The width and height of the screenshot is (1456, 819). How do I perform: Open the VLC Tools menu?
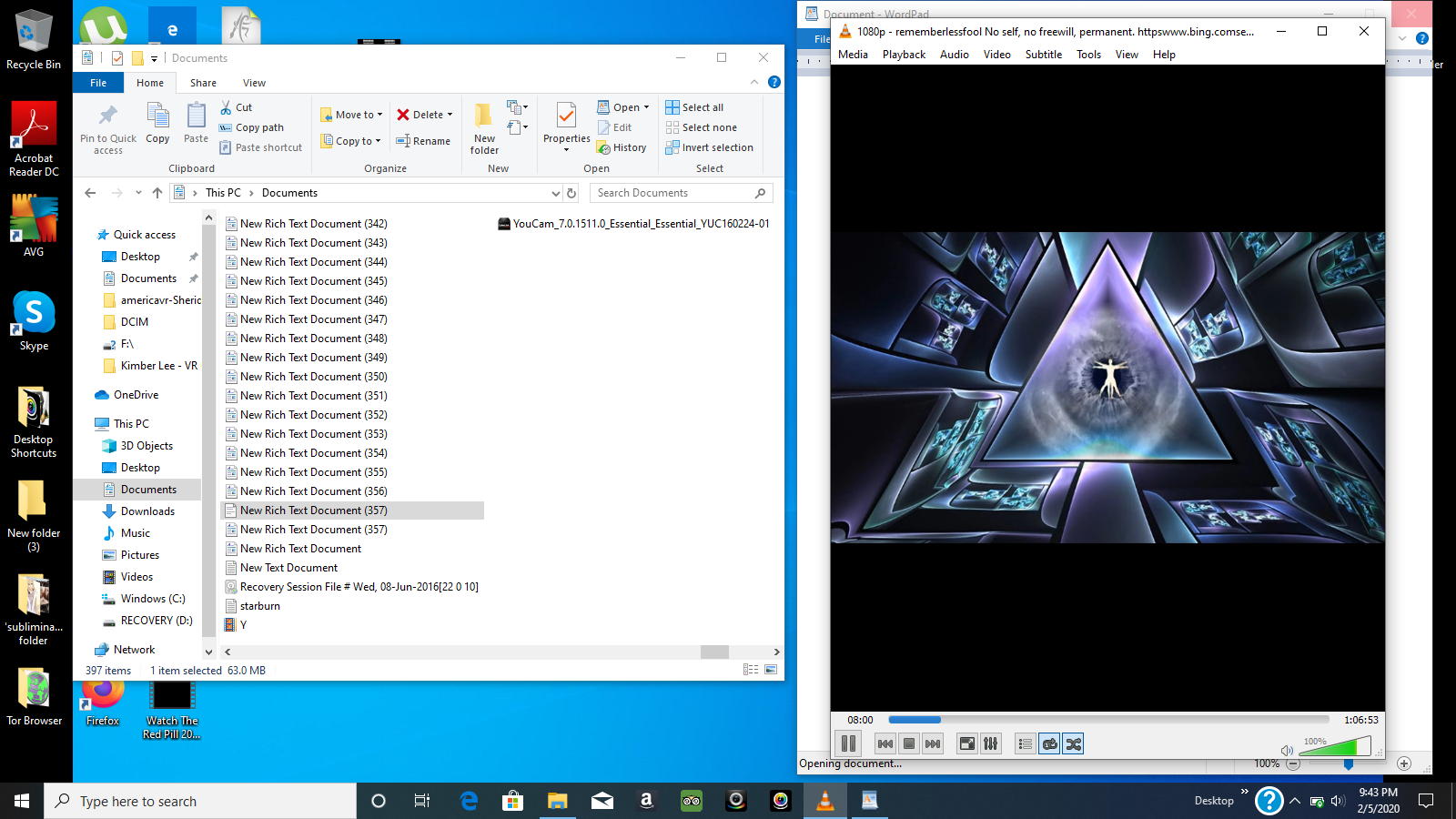pos(1088,55)
